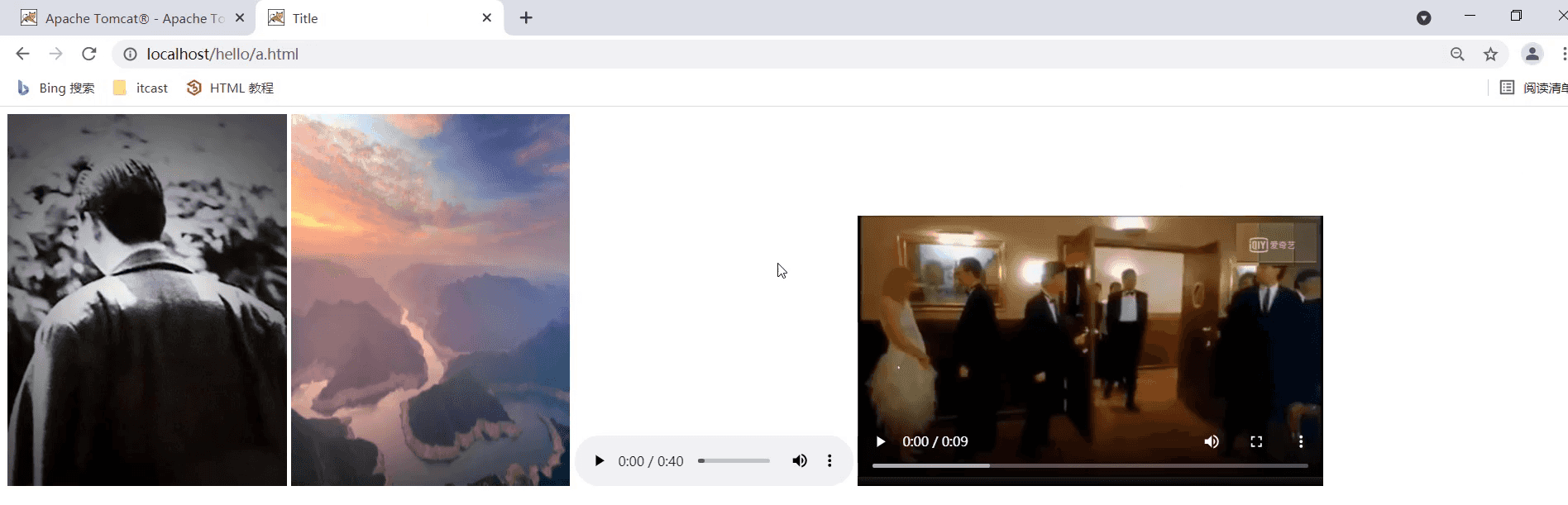Play the video clip
1568x505 pixels.
coord(881,442)
